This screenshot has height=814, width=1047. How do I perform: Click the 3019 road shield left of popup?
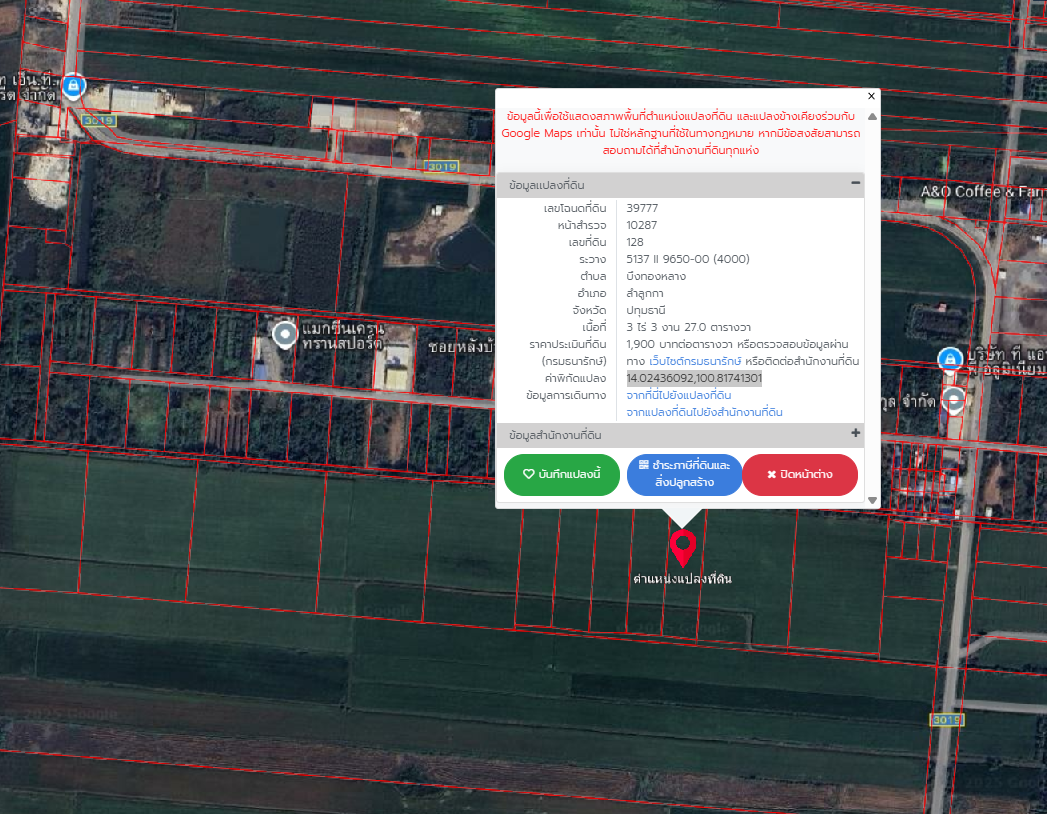coord(441,166)
